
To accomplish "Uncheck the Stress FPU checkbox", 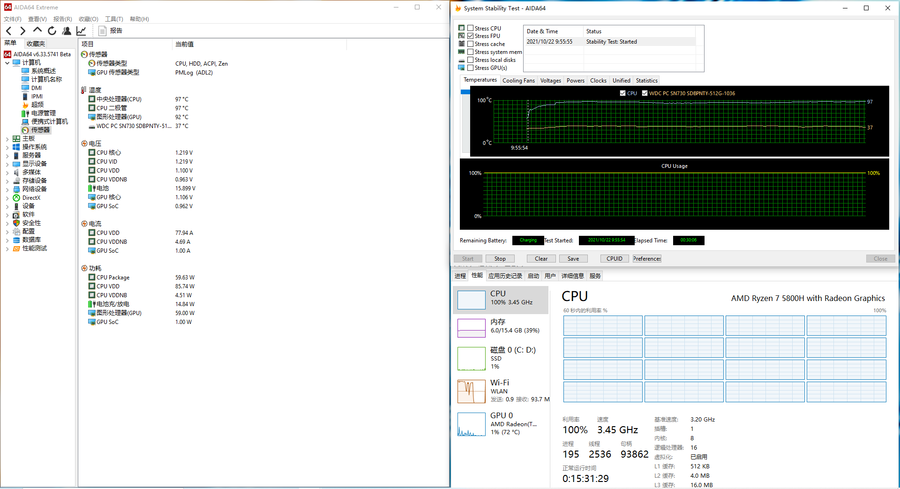I will [470, 36].
